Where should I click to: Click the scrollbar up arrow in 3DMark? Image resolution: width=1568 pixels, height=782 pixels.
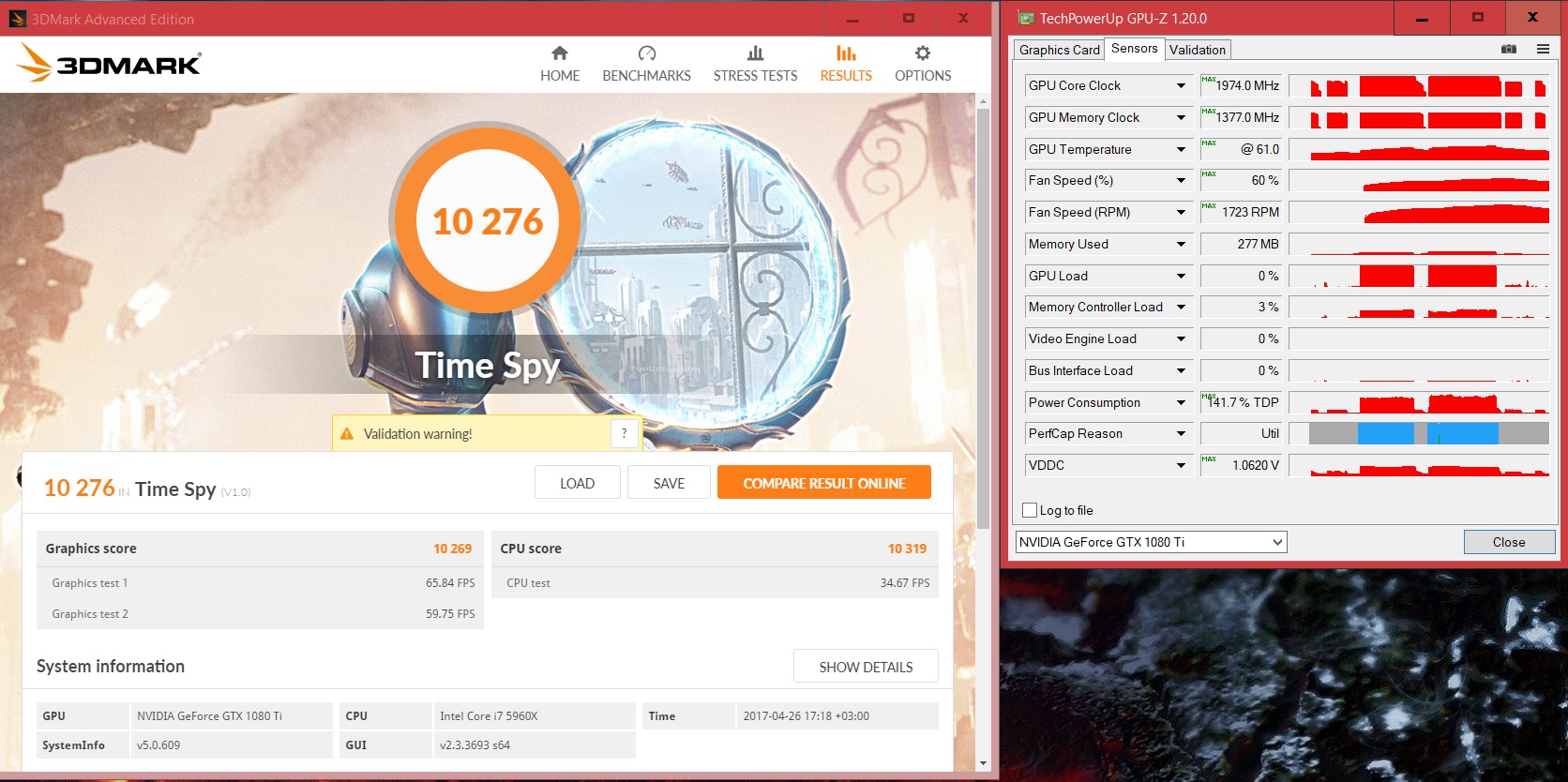[983, 101]
